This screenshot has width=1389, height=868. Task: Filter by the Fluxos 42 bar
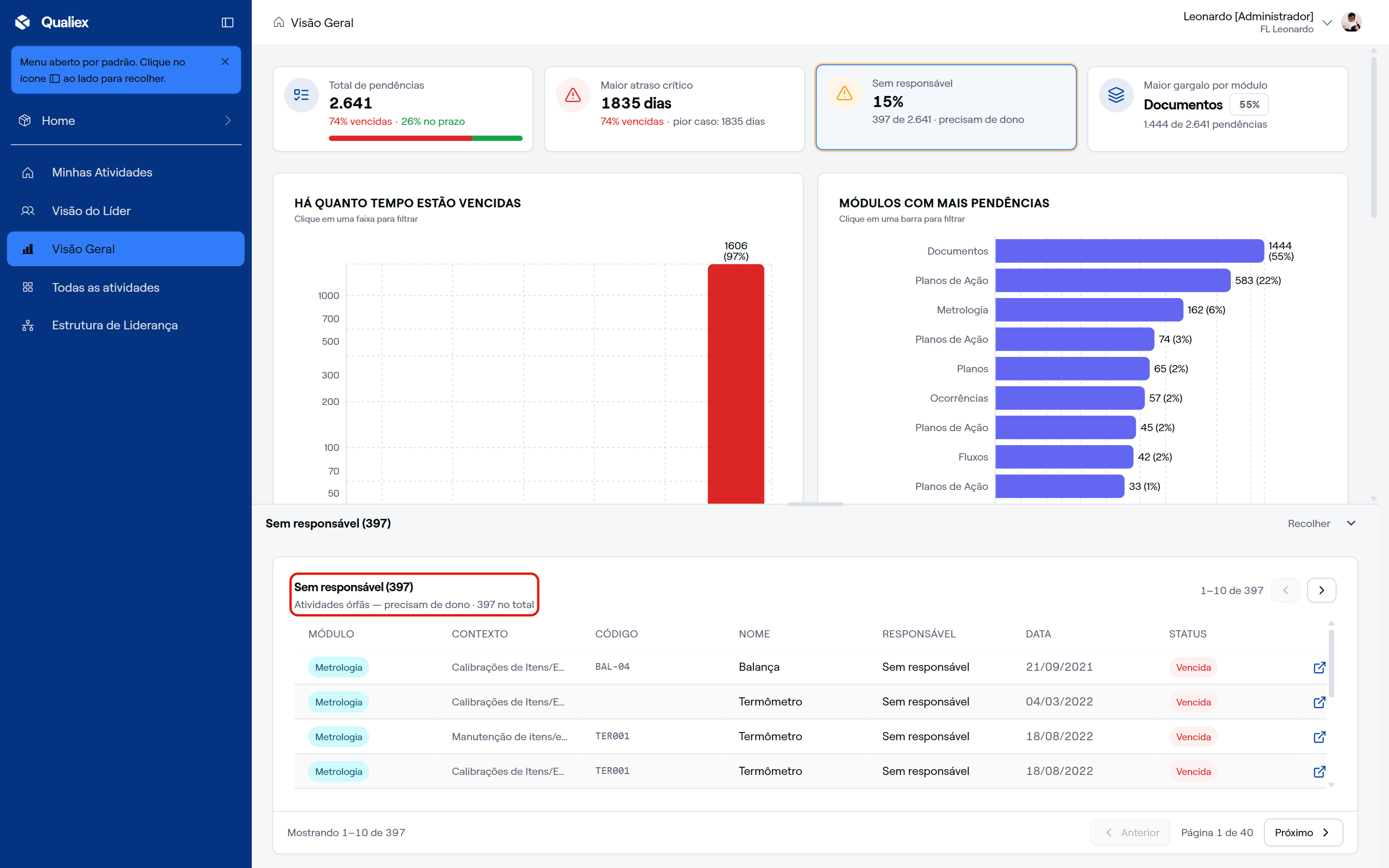point(1064,457)
